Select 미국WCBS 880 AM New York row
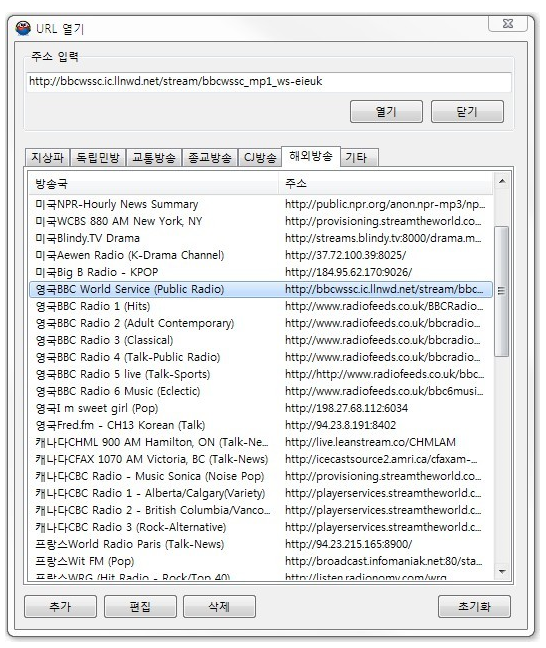546x648 pixels. pyautogui.click(x=261, y=221)
